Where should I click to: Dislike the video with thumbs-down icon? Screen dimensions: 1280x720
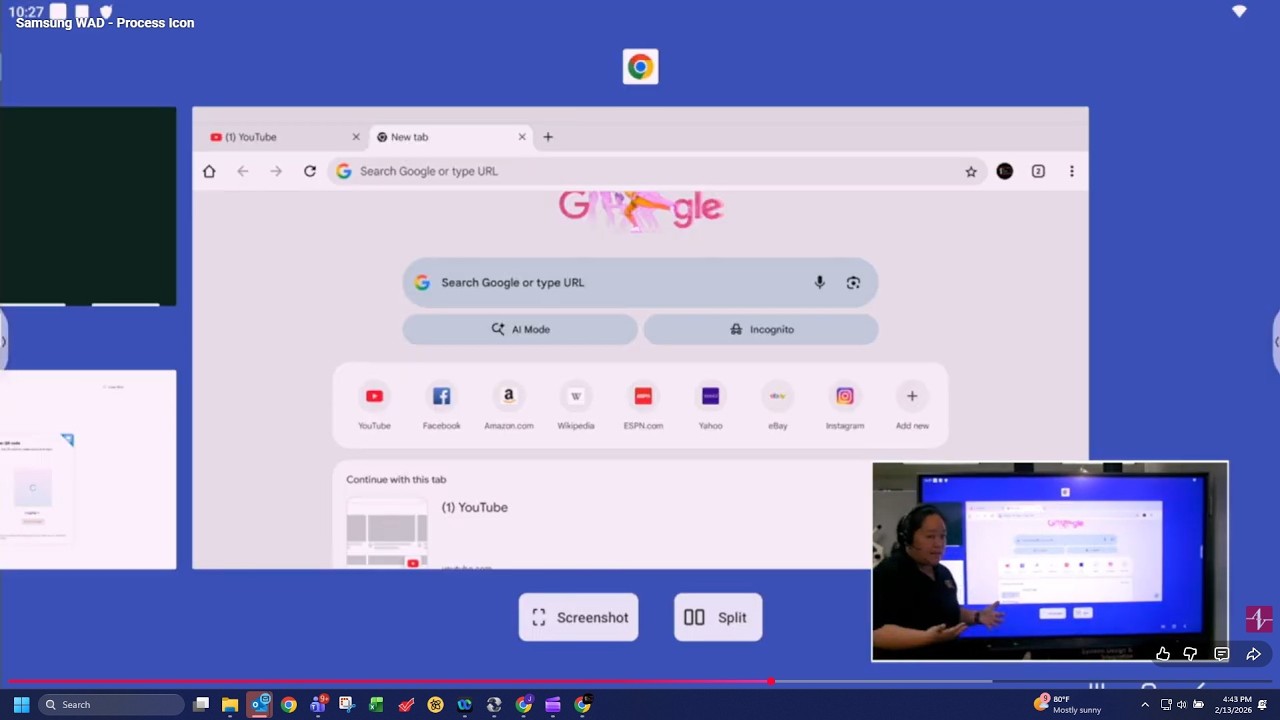tap(1190, 654)
